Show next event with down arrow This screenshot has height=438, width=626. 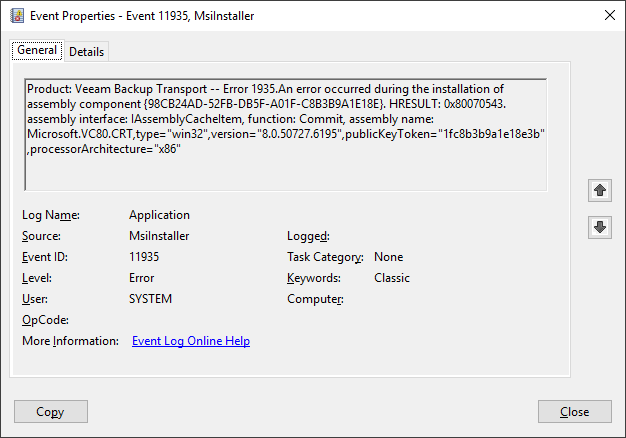(600, 227)
